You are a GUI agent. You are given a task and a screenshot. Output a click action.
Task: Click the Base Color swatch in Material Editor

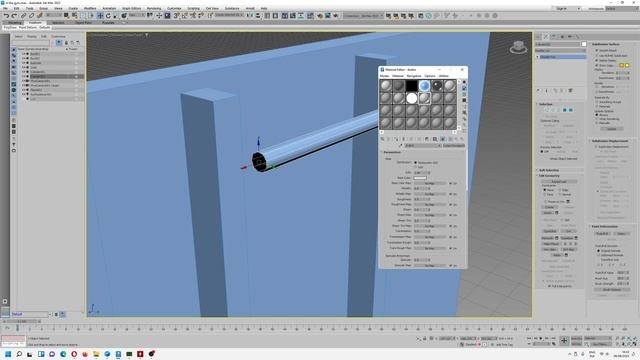click(420, 178)
